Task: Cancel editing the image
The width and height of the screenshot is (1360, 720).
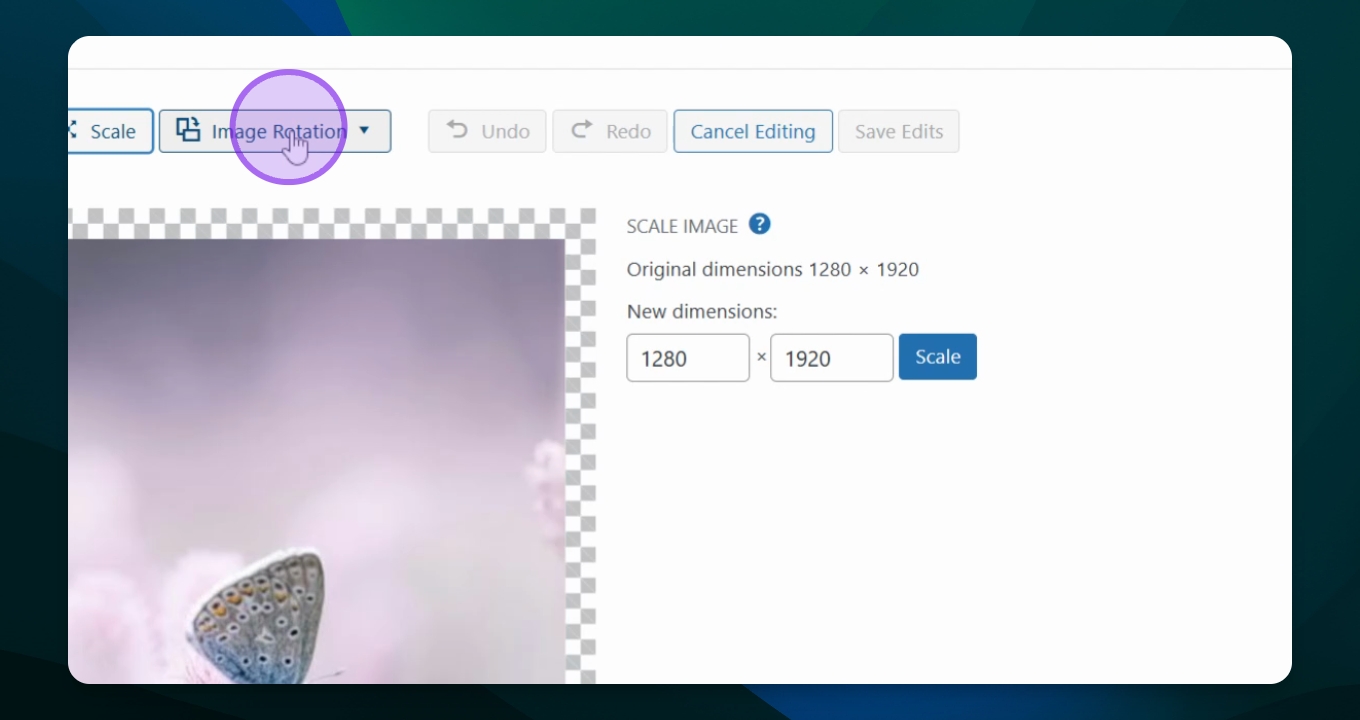Action: click(753, 131)
